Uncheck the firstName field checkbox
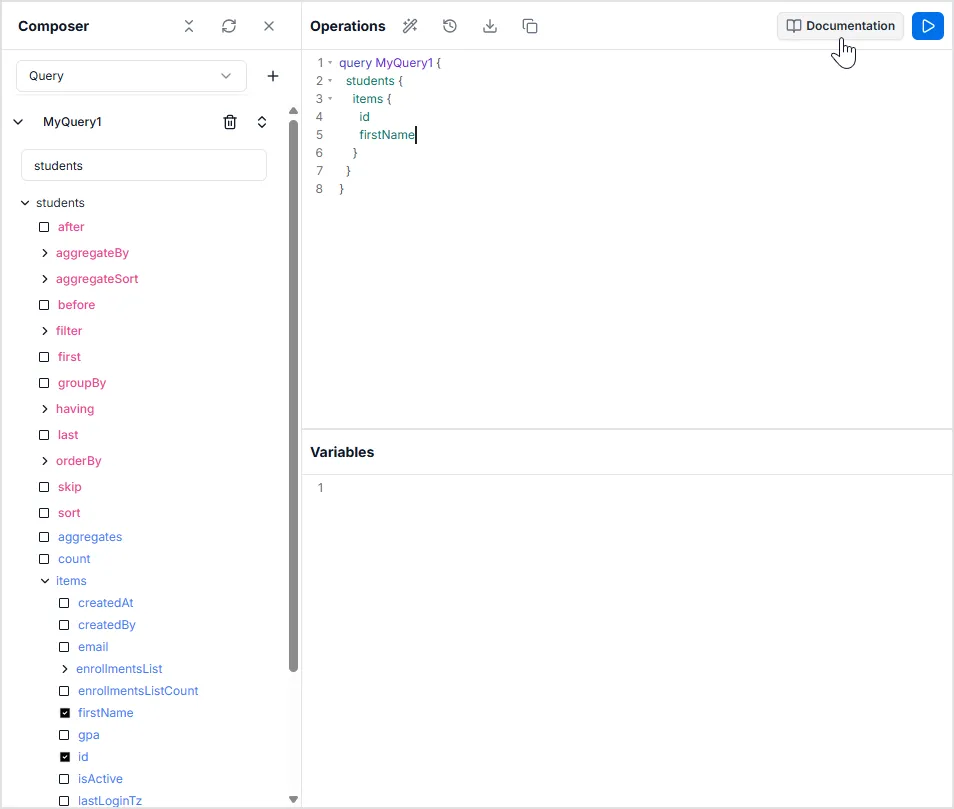Image resolution: width=954 pixels, height=809 pixels. click(x=65, y=713)
